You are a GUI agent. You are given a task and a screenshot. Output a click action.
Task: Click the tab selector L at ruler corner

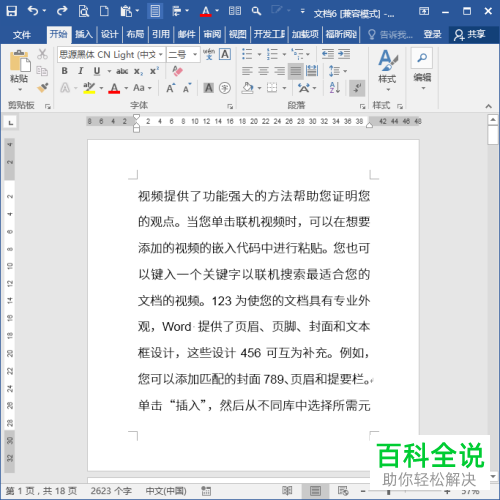point(11,123)
